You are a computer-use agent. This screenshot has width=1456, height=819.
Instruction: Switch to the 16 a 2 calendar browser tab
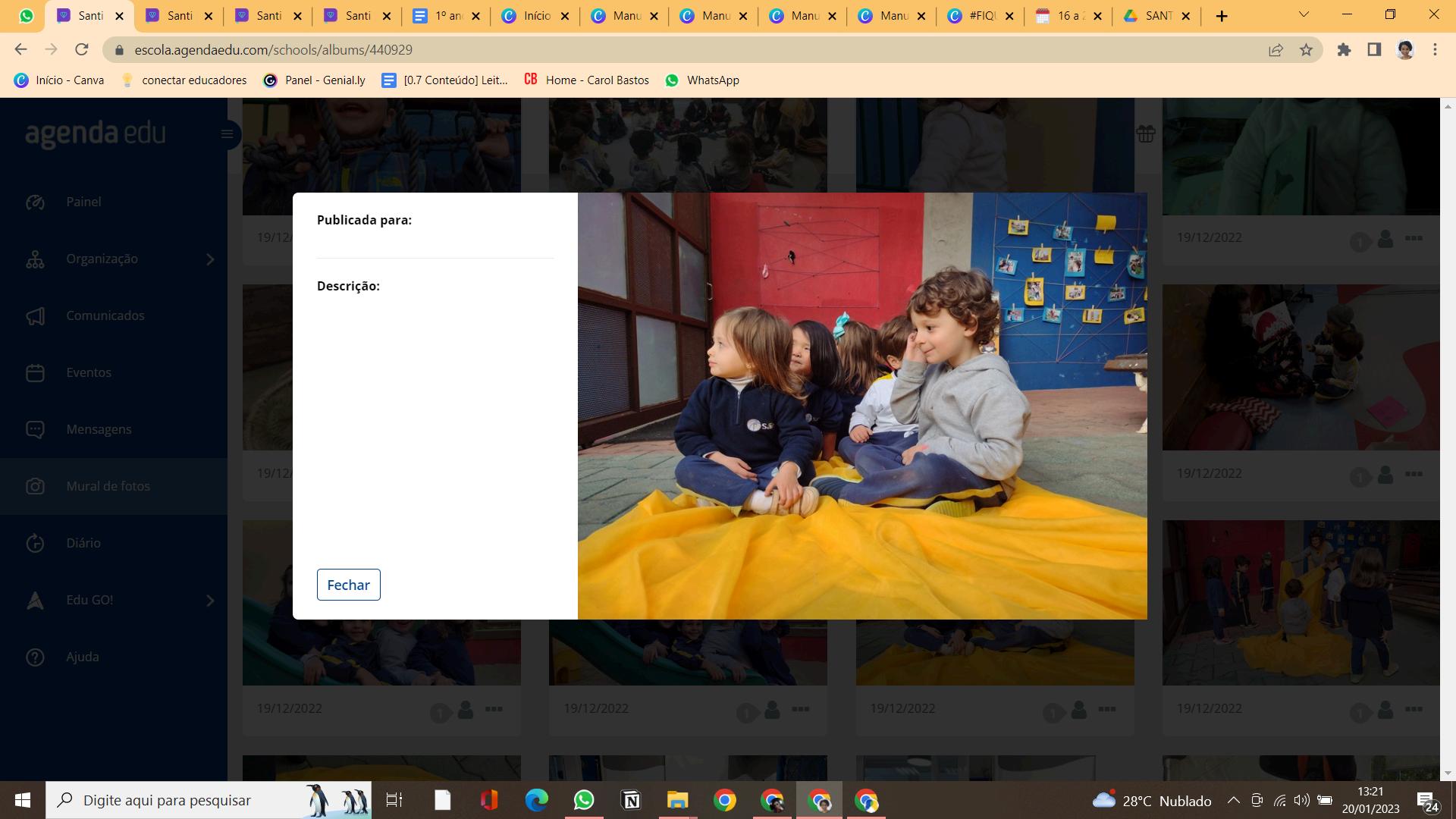point(1068,16)
